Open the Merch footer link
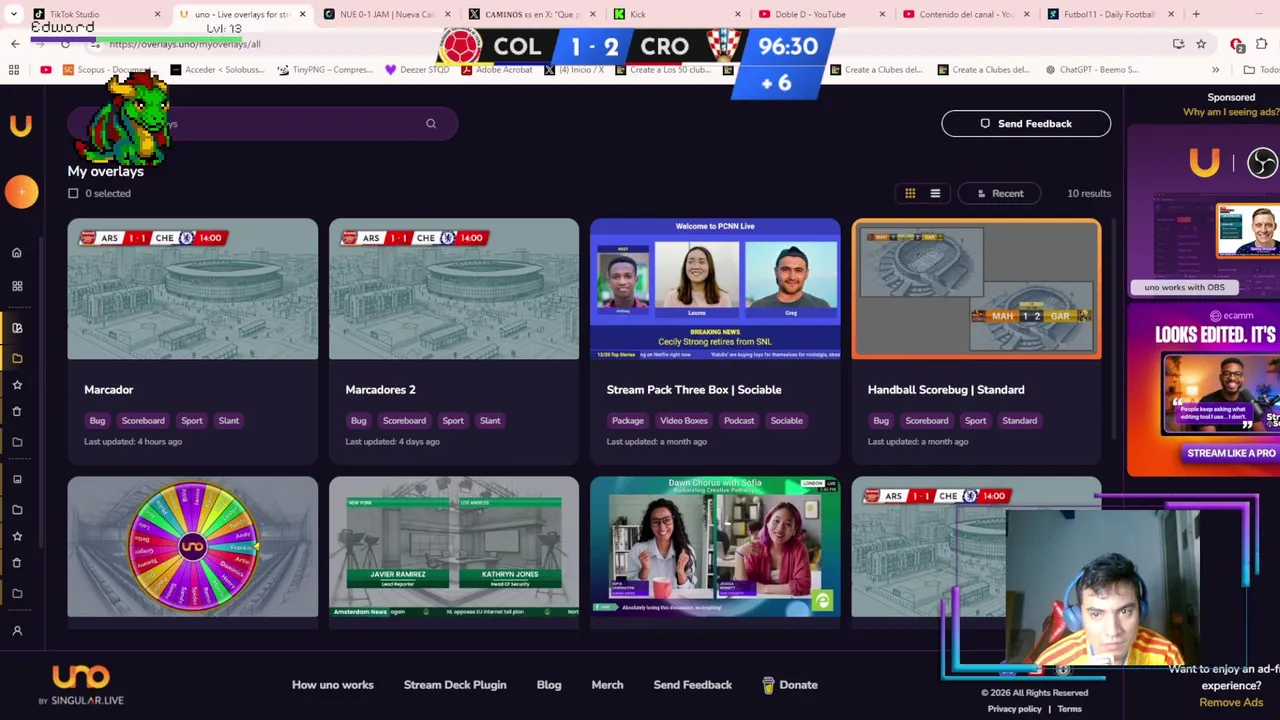This screenshot has width=1280, height=720. [607, 685]
